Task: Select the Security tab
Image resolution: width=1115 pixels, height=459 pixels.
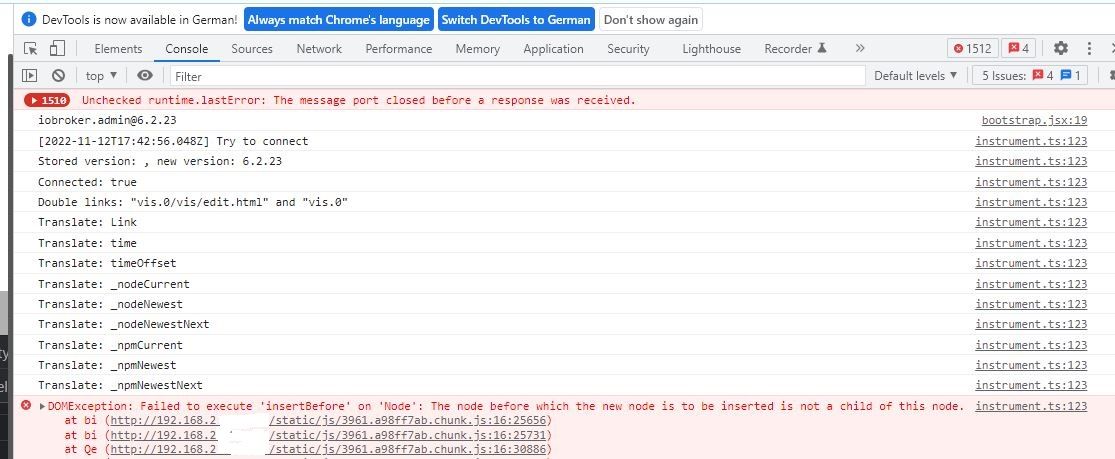Action: click(x=629, y=48)
